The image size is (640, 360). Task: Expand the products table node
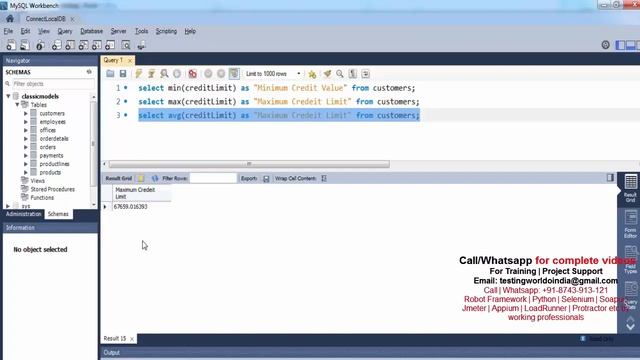[x=26, y=172]
